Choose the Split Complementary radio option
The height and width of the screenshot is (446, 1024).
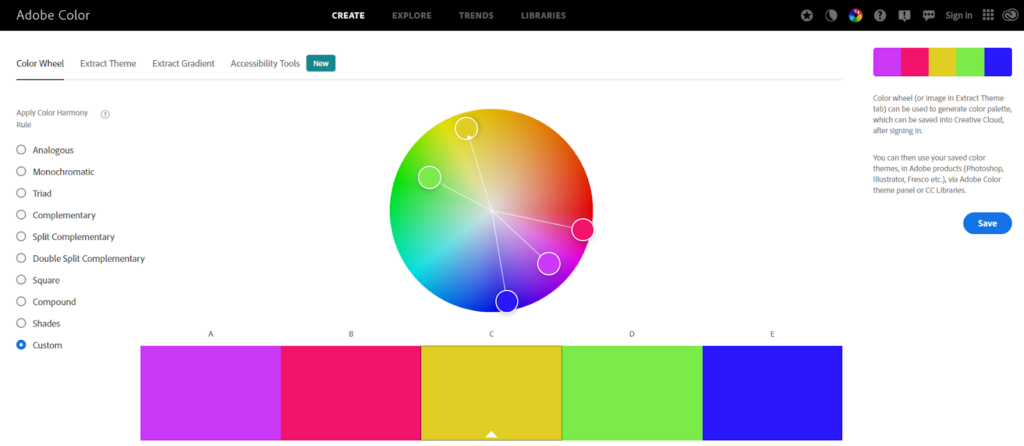(x=21, y=237)
